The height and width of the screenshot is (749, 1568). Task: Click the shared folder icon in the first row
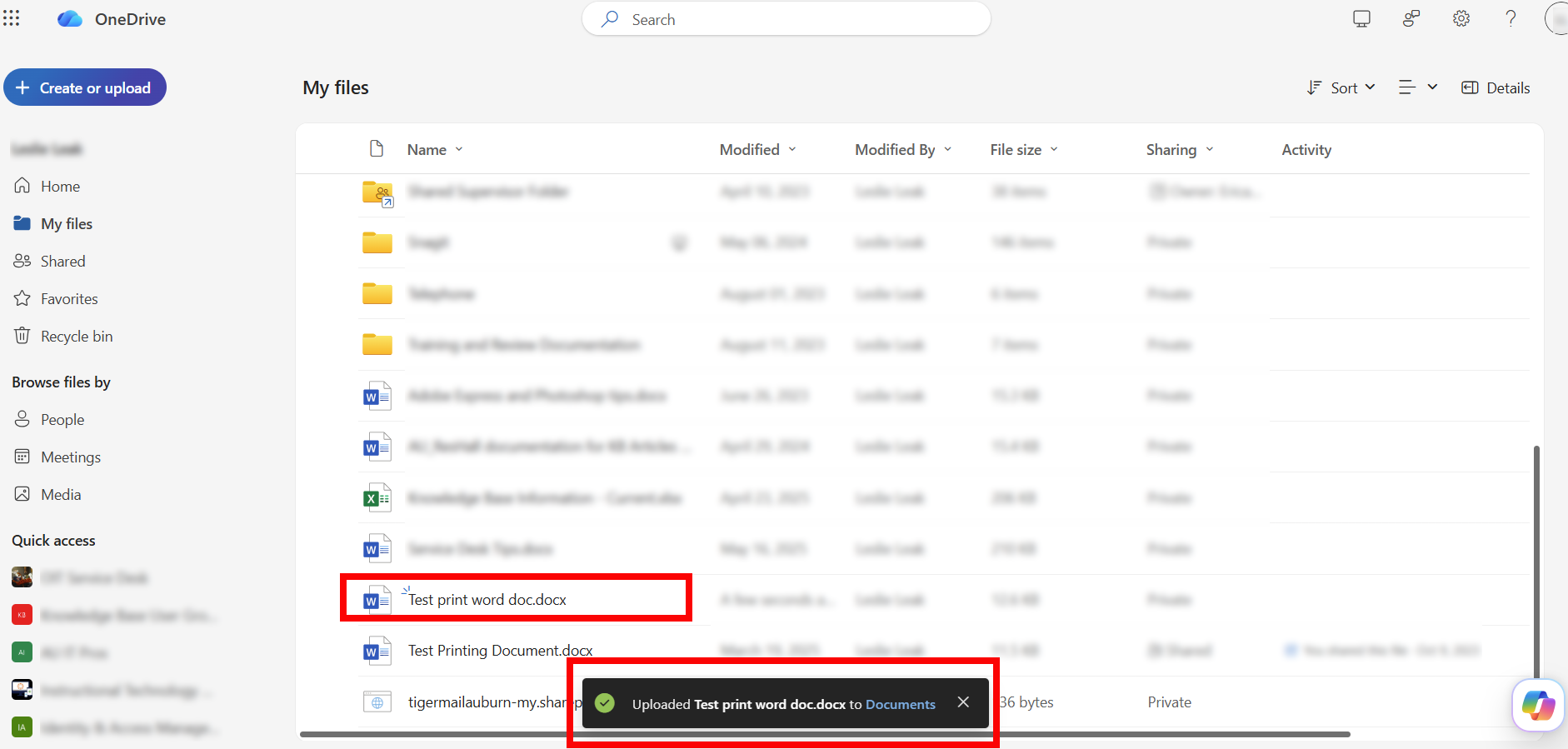point(377,192)
